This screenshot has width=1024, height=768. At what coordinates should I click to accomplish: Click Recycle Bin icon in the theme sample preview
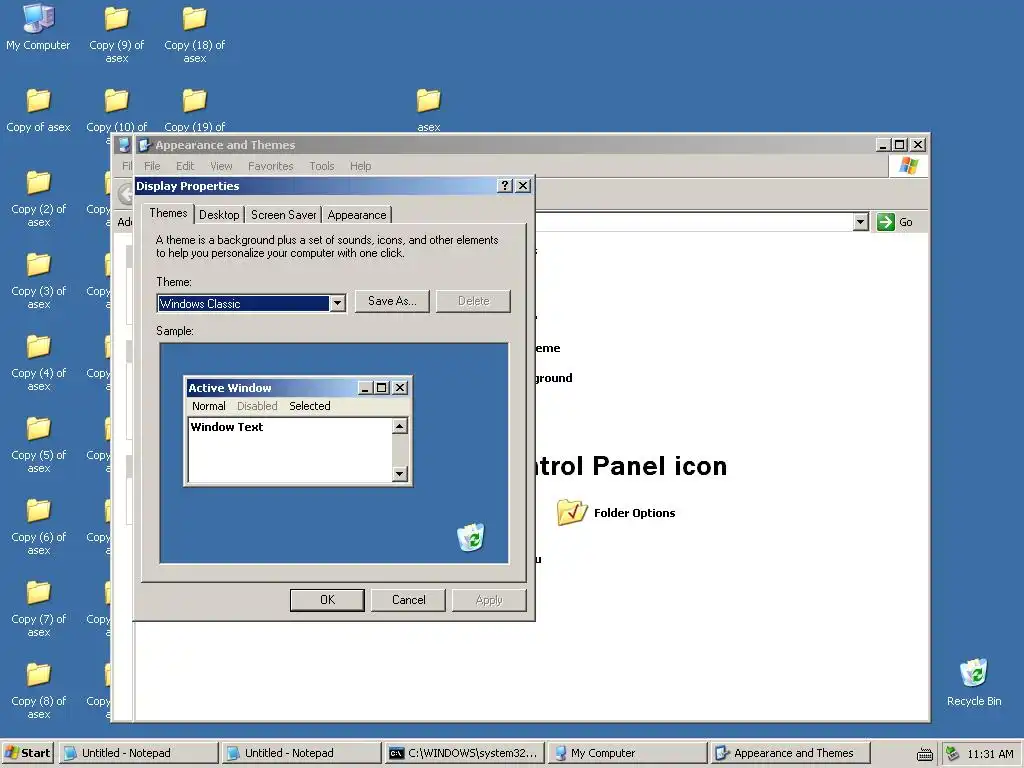(471, 537)
